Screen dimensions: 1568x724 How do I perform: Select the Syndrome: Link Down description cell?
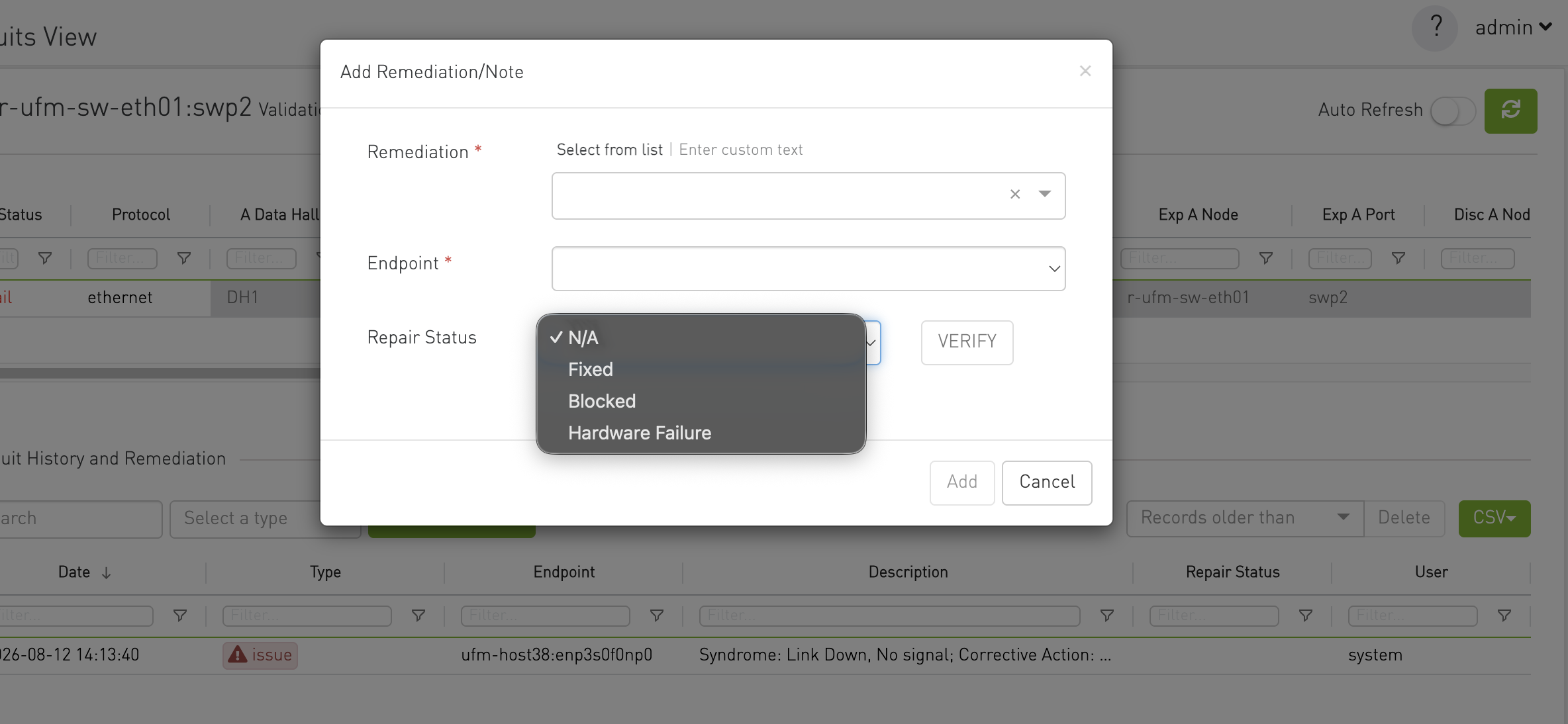pyautogui.click(x=905, y=655)
